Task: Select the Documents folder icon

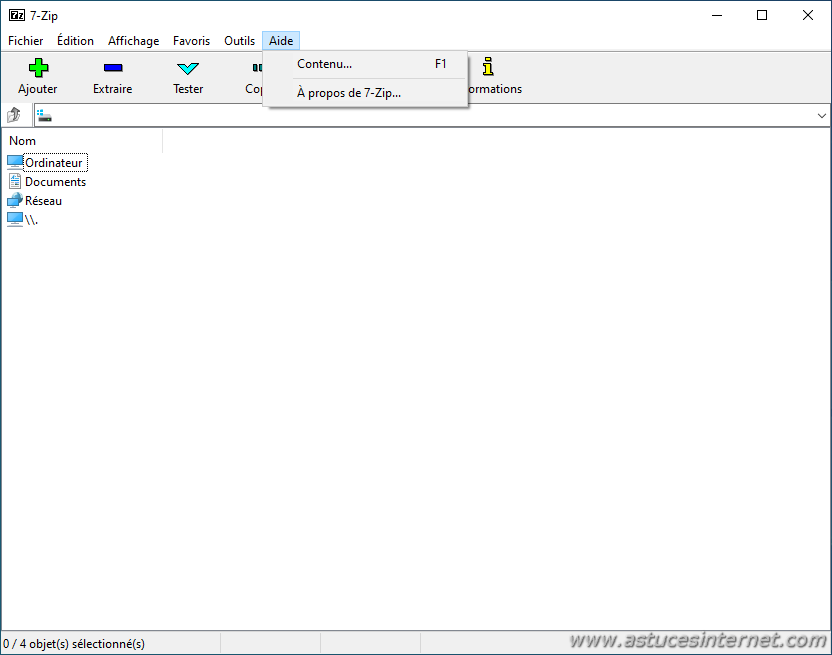Action: click(x=15, y=181)
